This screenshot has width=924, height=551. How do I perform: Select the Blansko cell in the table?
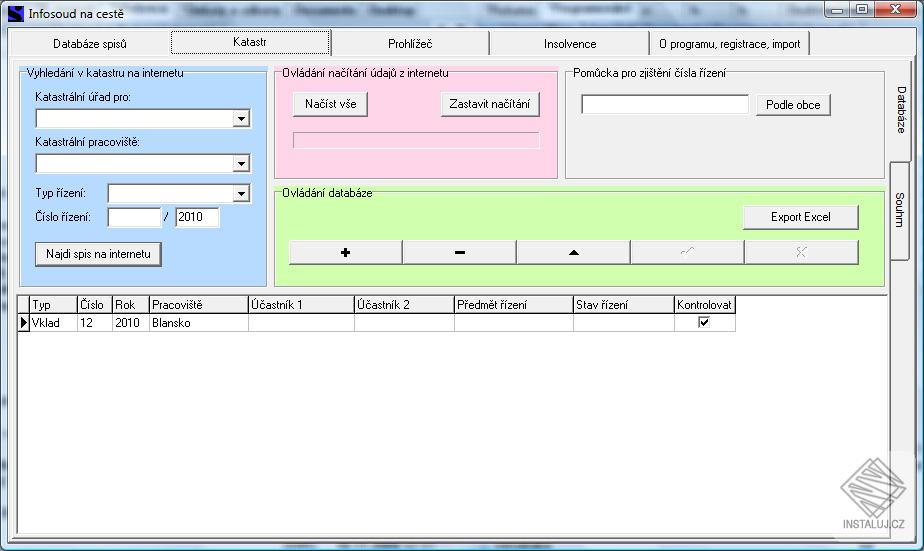click(199, 322)
